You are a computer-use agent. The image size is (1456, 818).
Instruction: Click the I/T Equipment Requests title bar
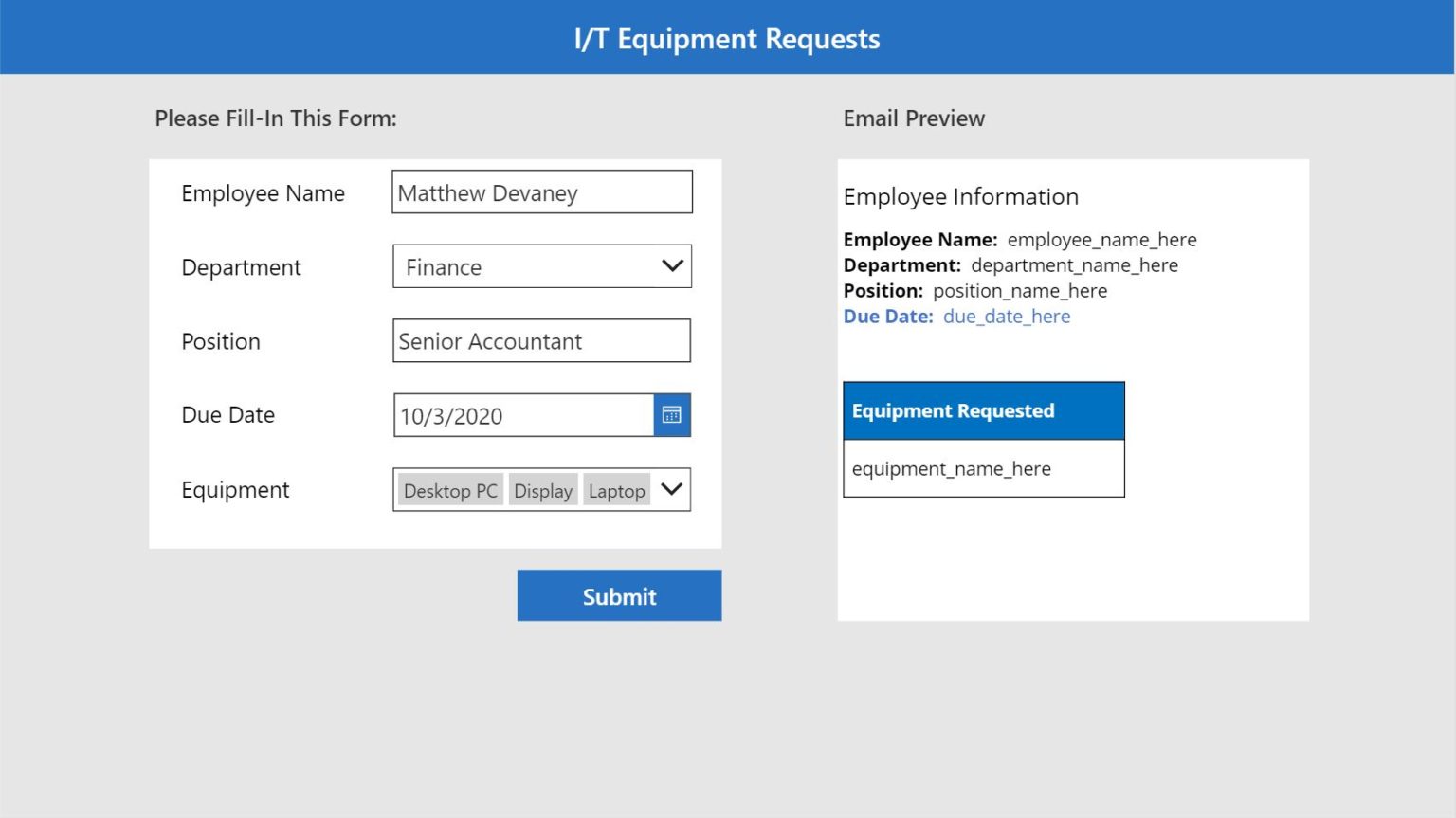(726, 38)
